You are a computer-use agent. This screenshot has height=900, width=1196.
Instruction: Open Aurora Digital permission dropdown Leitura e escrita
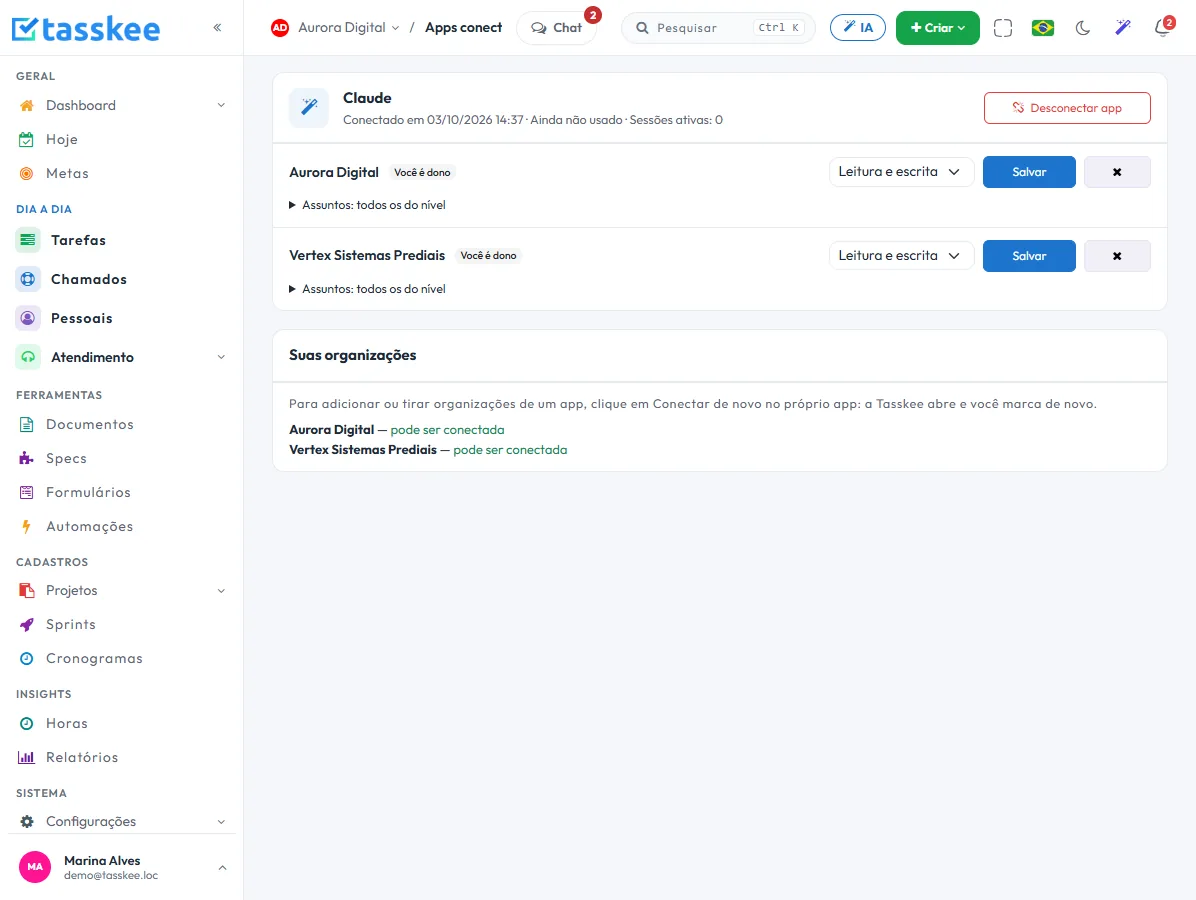pyautogui.click(x=901, y=172)
